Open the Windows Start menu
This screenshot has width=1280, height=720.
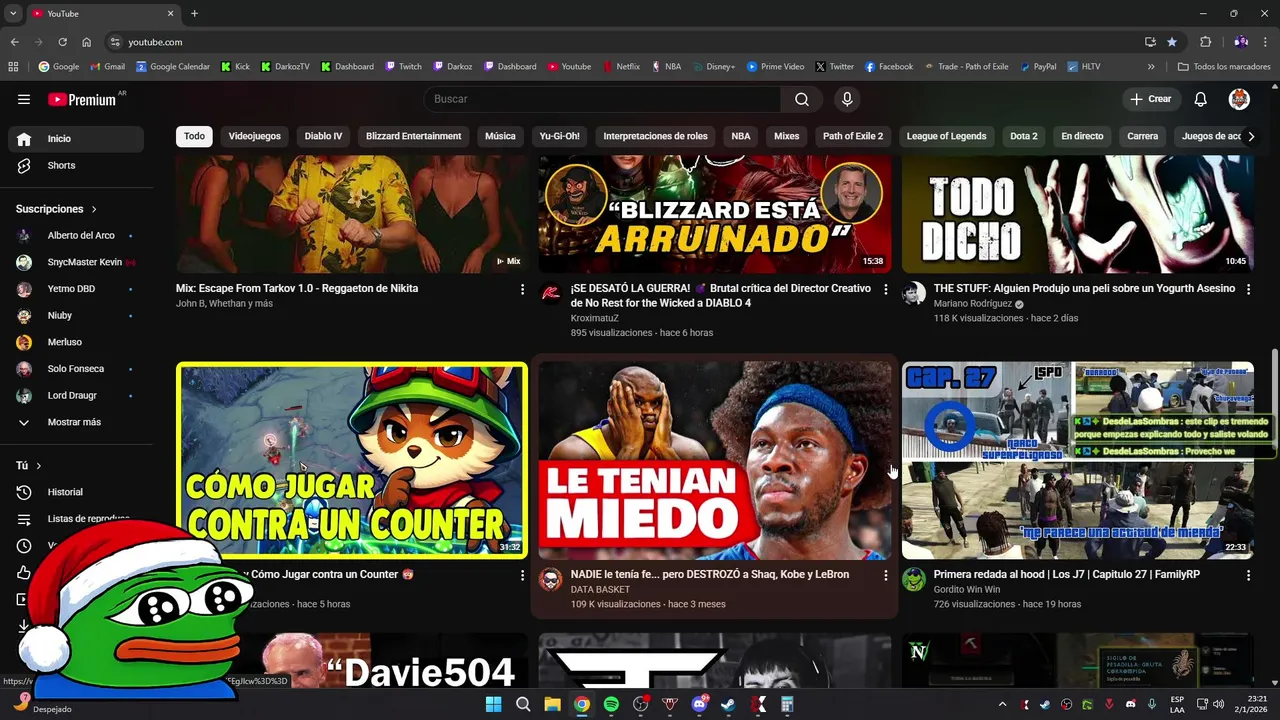[493, 704]
